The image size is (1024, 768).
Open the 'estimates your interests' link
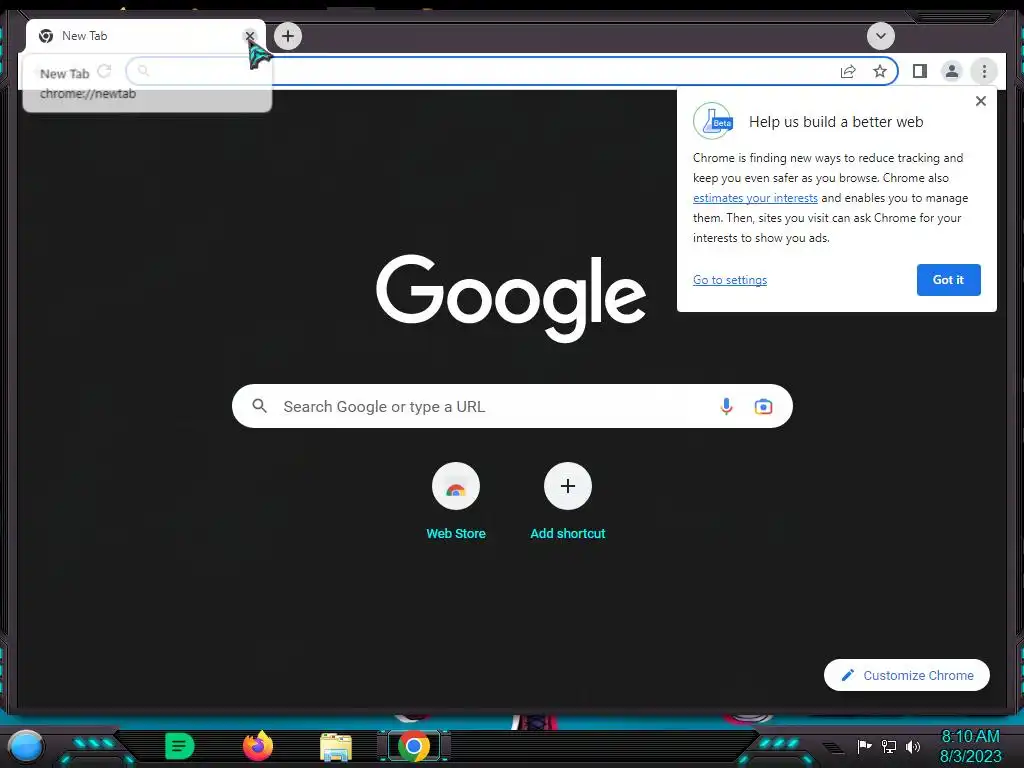pos(755,198)
